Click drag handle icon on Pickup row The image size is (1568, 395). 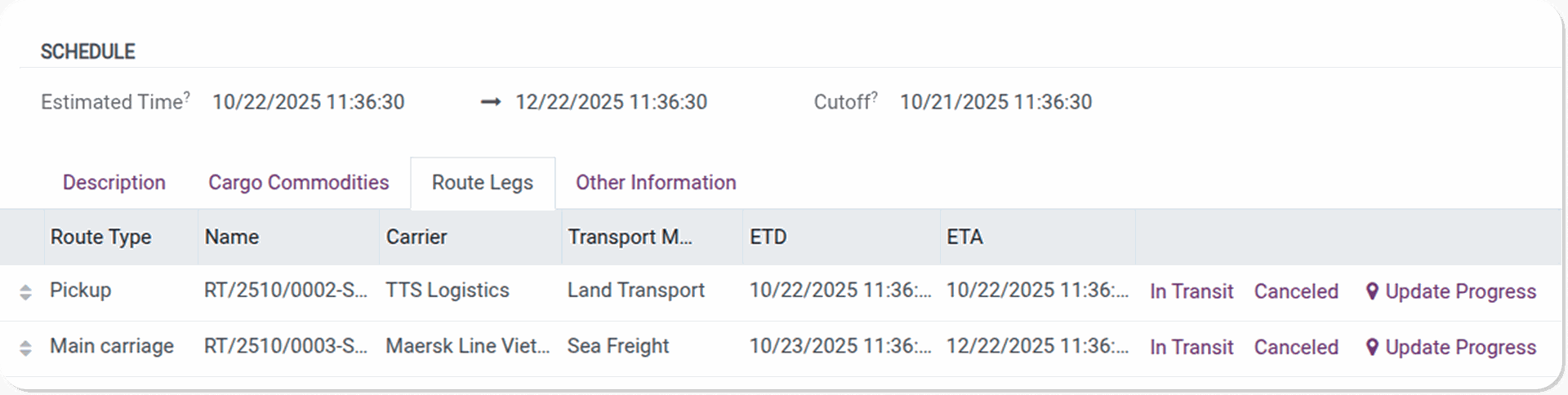(25, 292)
